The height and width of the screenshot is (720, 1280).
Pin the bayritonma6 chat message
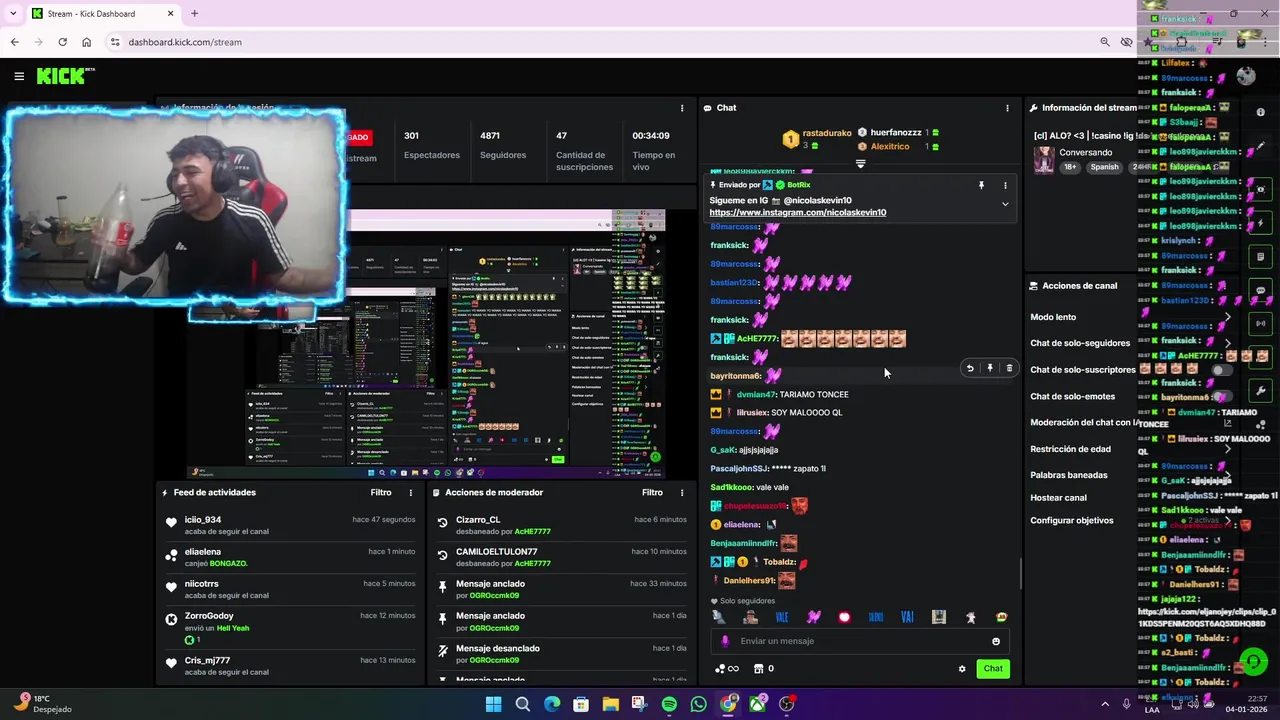pos(990,368)
